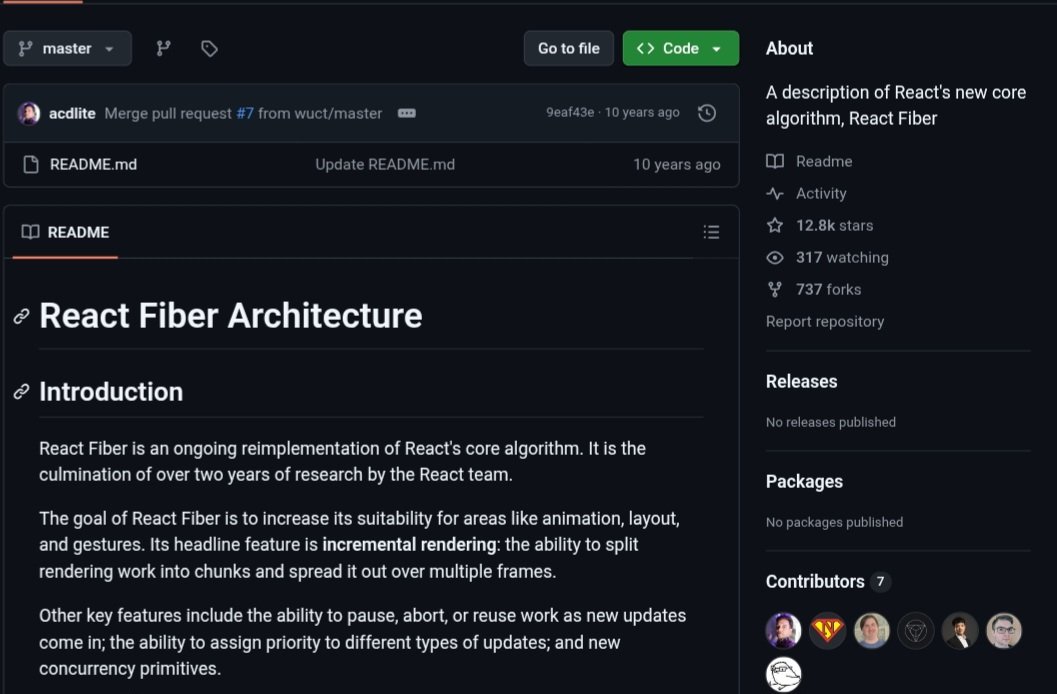
Task: Copy anchor link for Introduction heading
Action: pos(22,391)
